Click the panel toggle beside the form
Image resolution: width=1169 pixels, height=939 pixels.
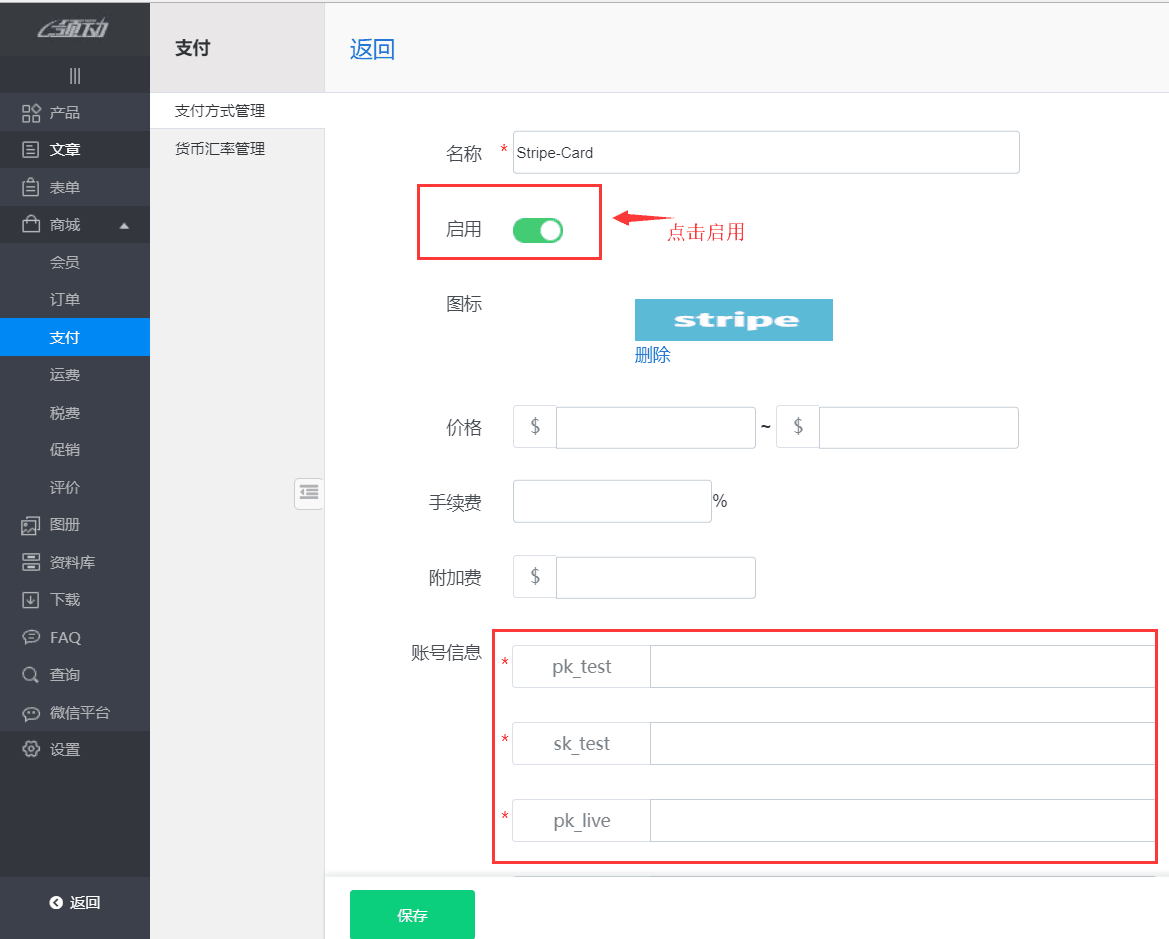pyautogui.click(x=309, y=492)
